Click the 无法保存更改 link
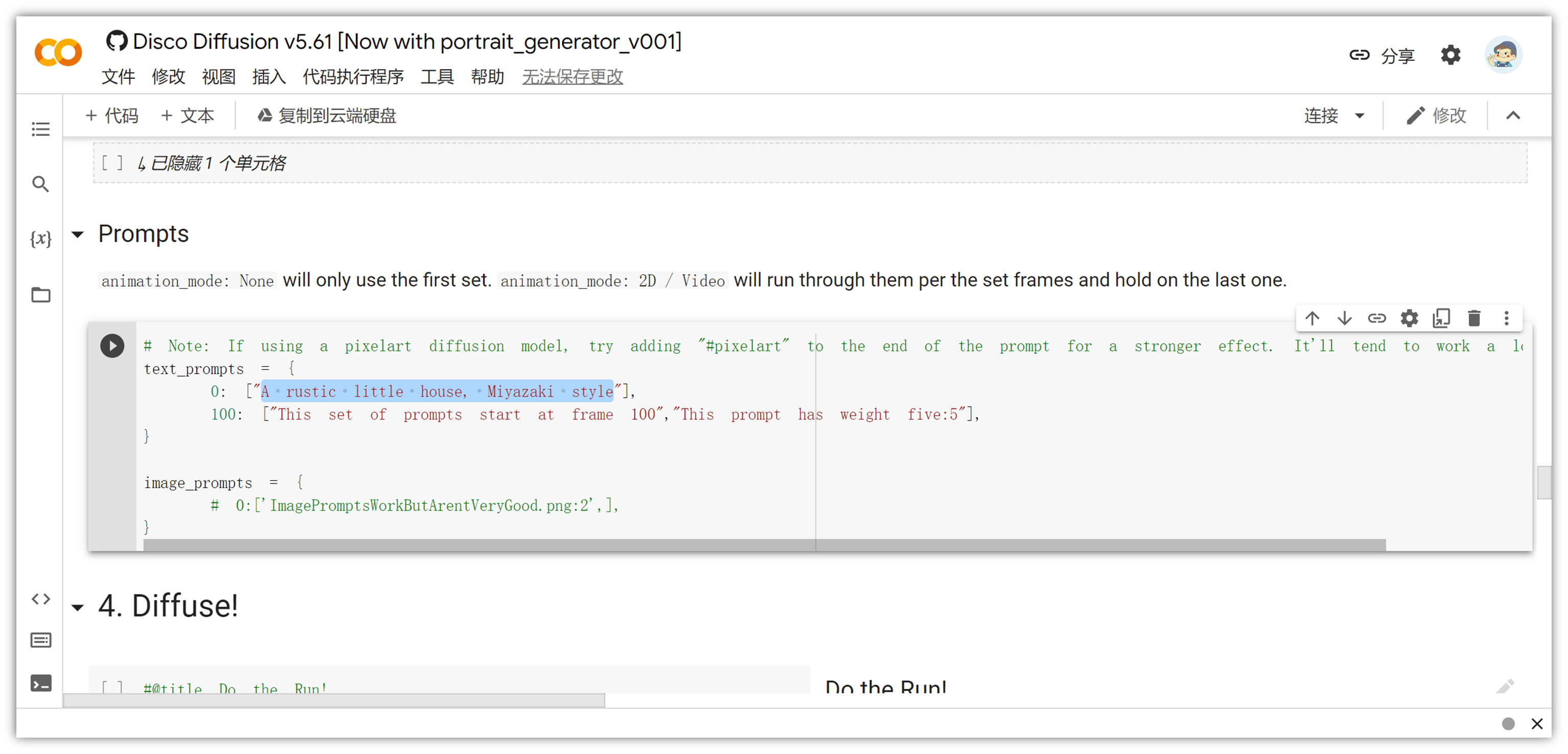 (572, 77)
